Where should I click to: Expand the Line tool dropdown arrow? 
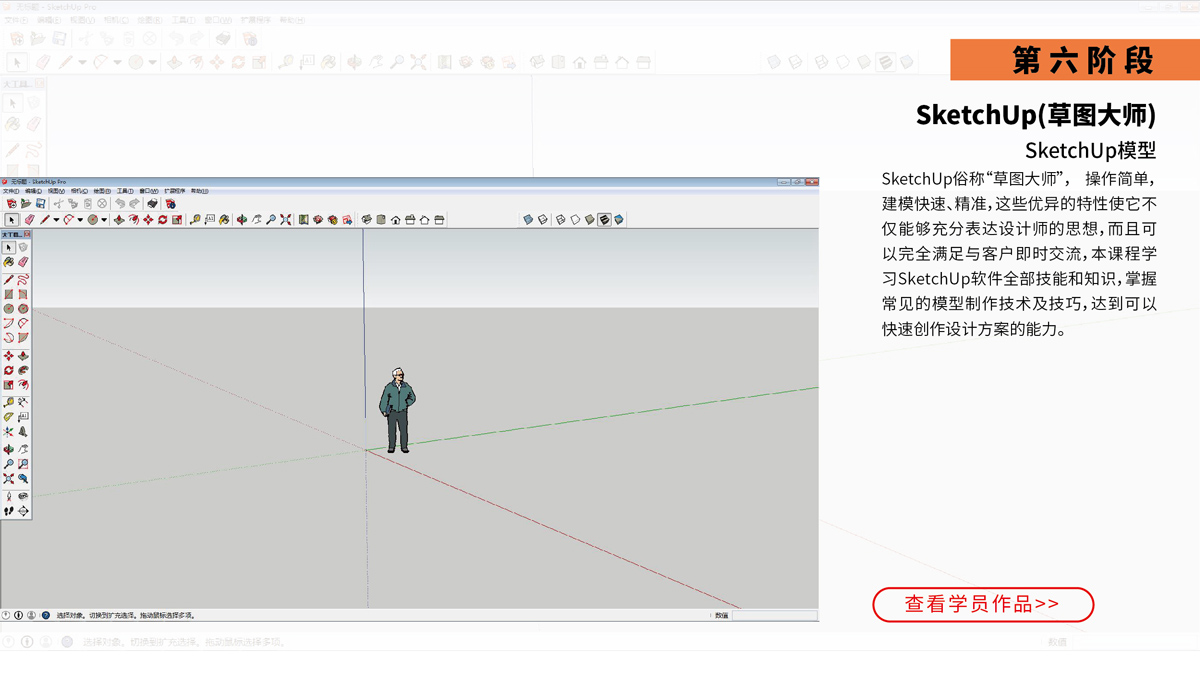click(x=56, y=220)
